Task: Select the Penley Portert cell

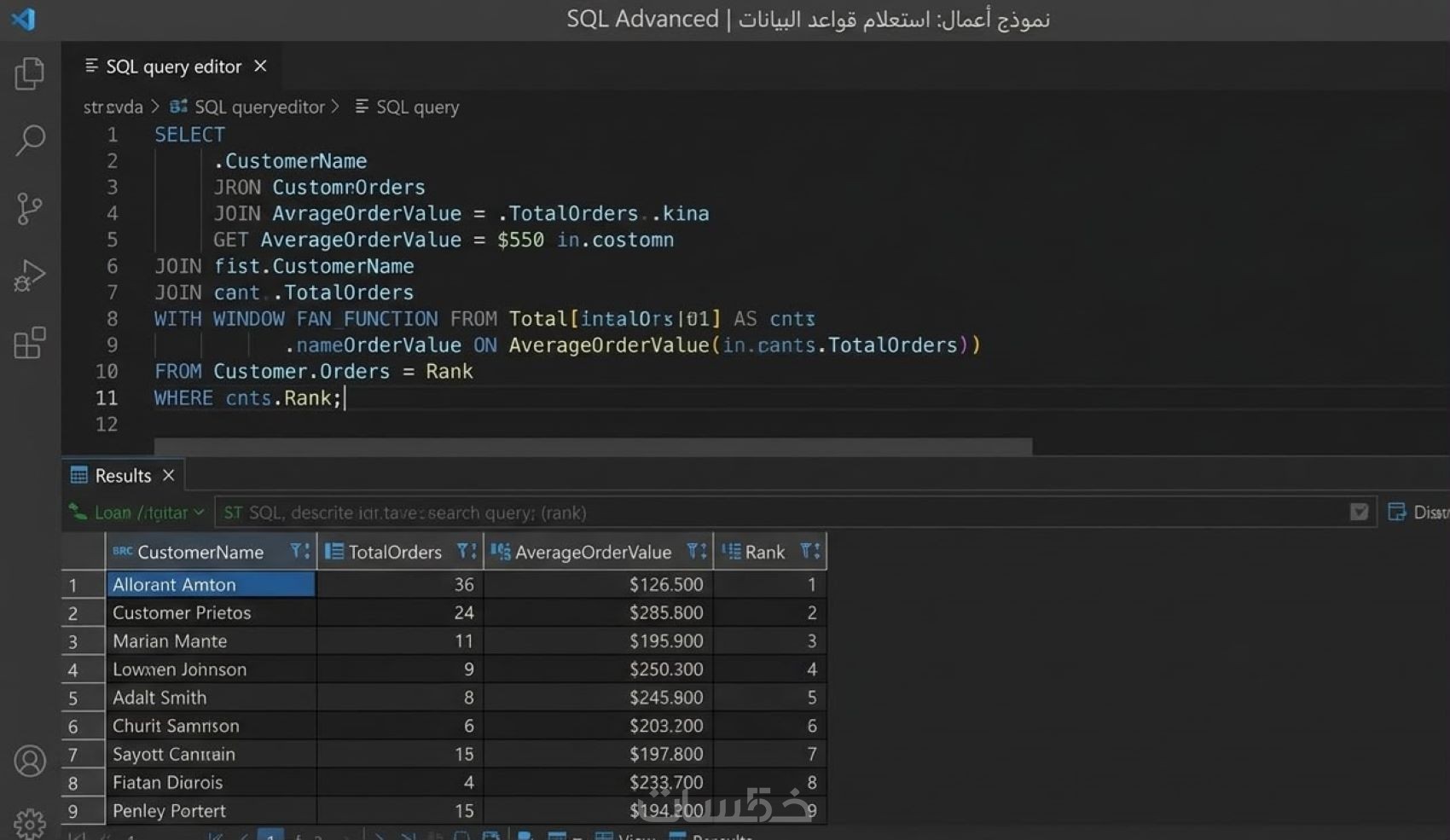Action: [x=211, y=810]
